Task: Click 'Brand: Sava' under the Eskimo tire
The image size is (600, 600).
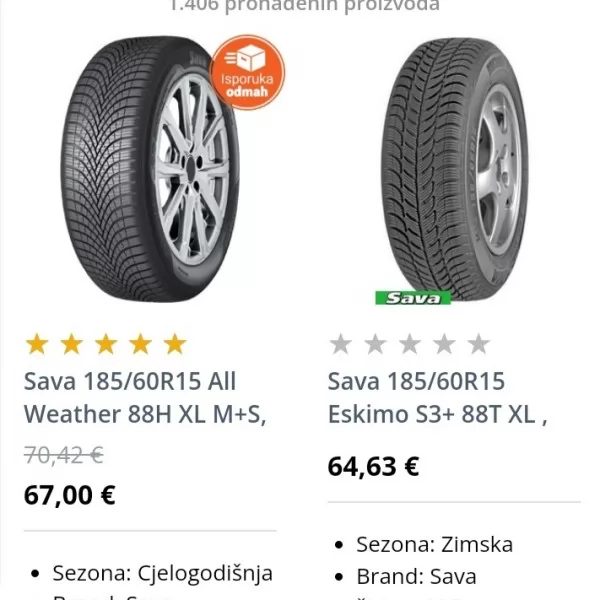Action: [416, 576]
